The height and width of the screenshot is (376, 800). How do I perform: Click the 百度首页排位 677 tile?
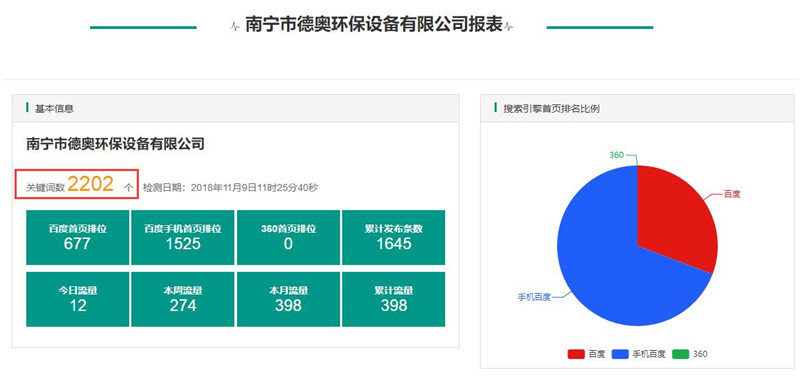[x=78, y=237]
